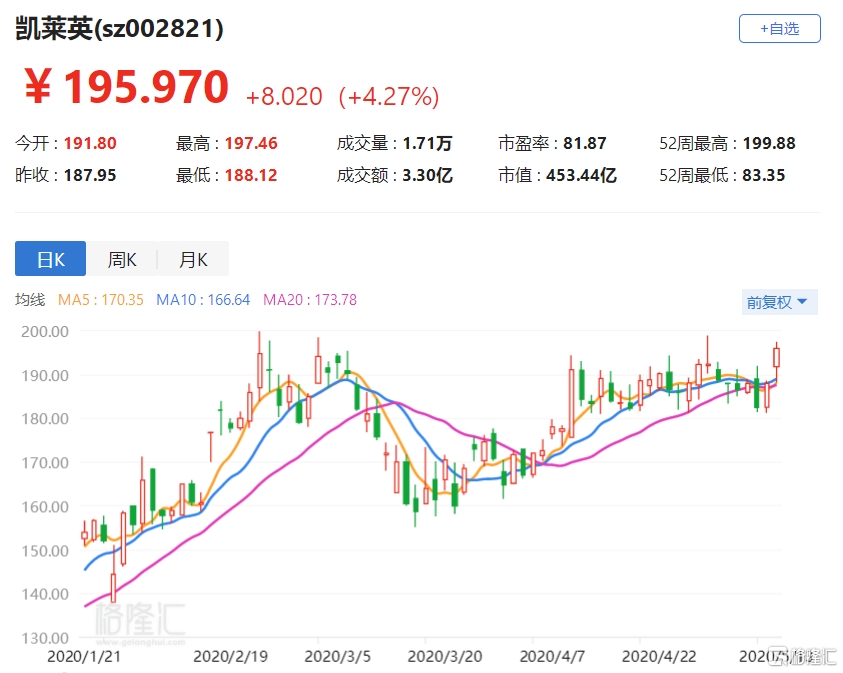The height and width of the screenshot is (673, 843).
Task: Click the 2020/4/7 date axis label
Action: coord(552,657)
